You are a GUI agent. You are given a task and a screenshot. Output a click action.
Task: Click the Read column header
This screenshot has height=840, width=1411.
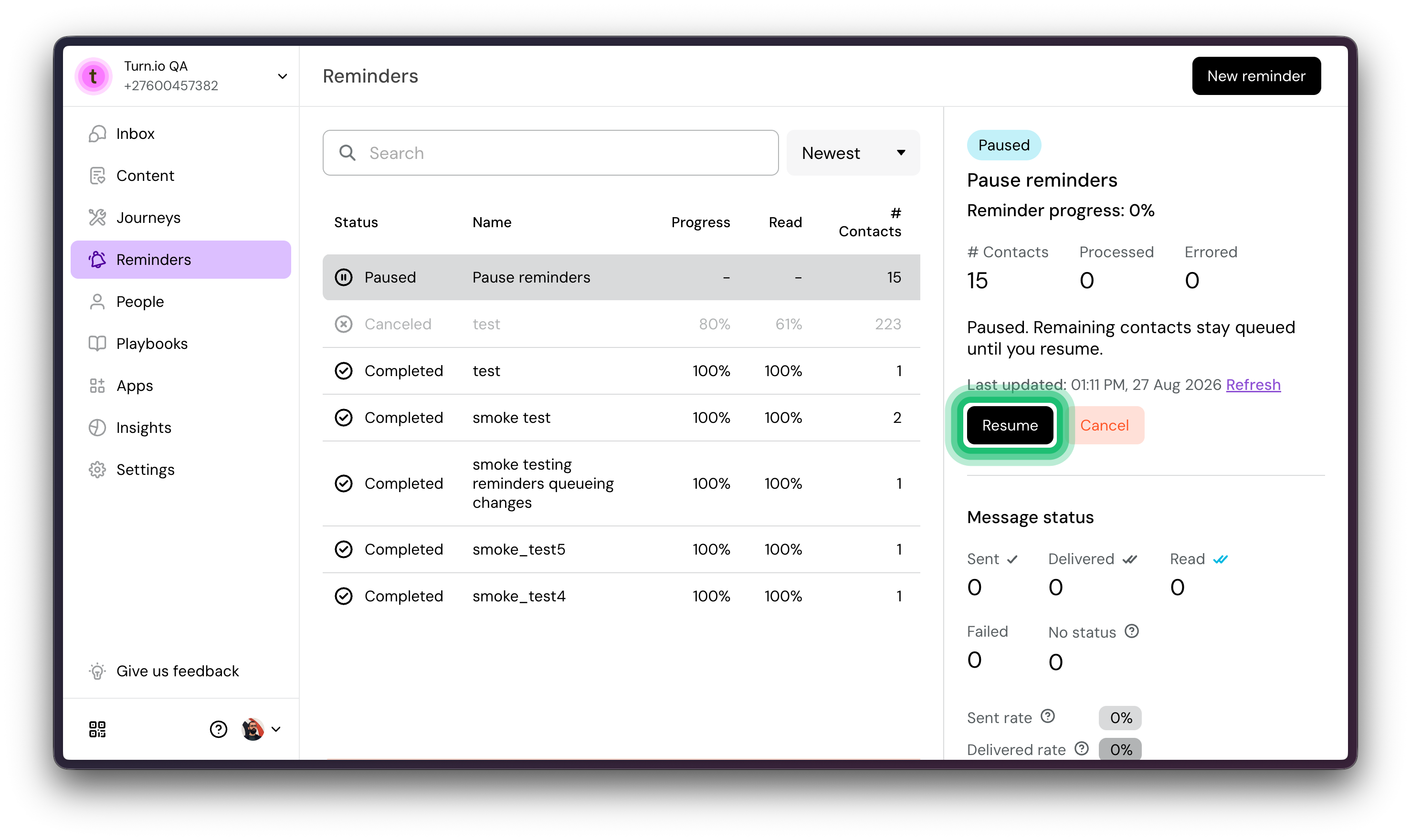pyautogui.click(x=785, y=222)
